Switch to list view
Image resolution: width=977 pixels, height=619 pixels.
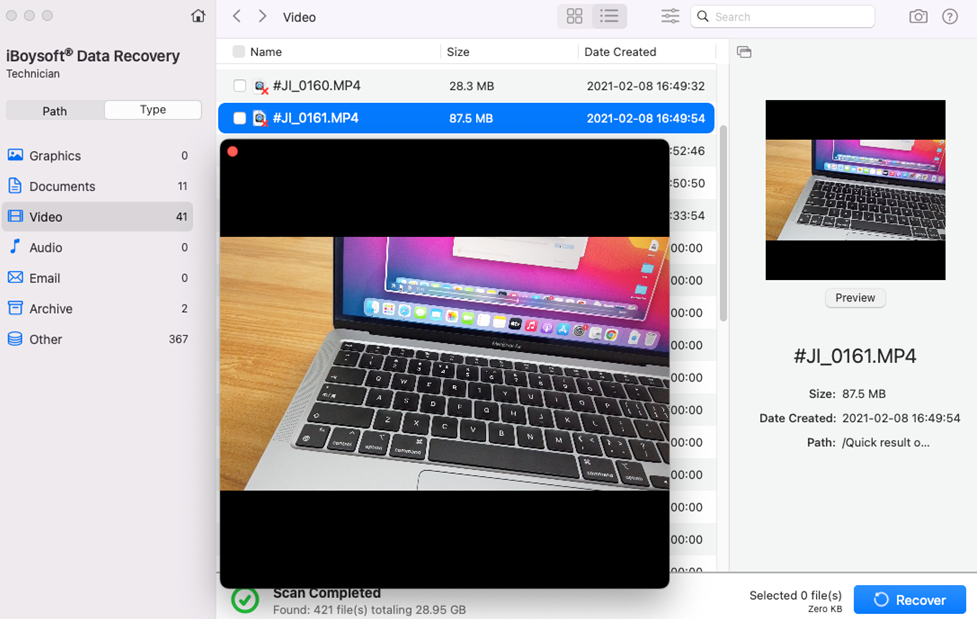click(x=609, y=17)
